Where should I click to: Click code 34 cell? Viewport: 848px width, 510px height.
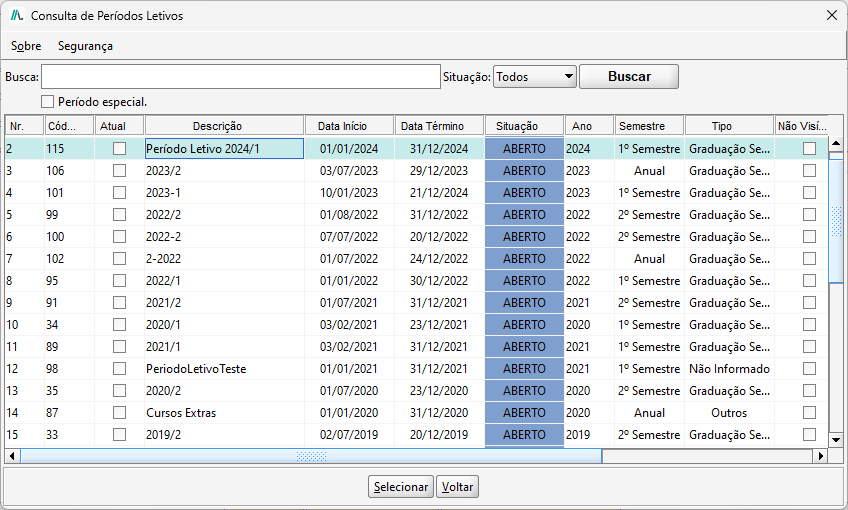[x=69, y=324]
